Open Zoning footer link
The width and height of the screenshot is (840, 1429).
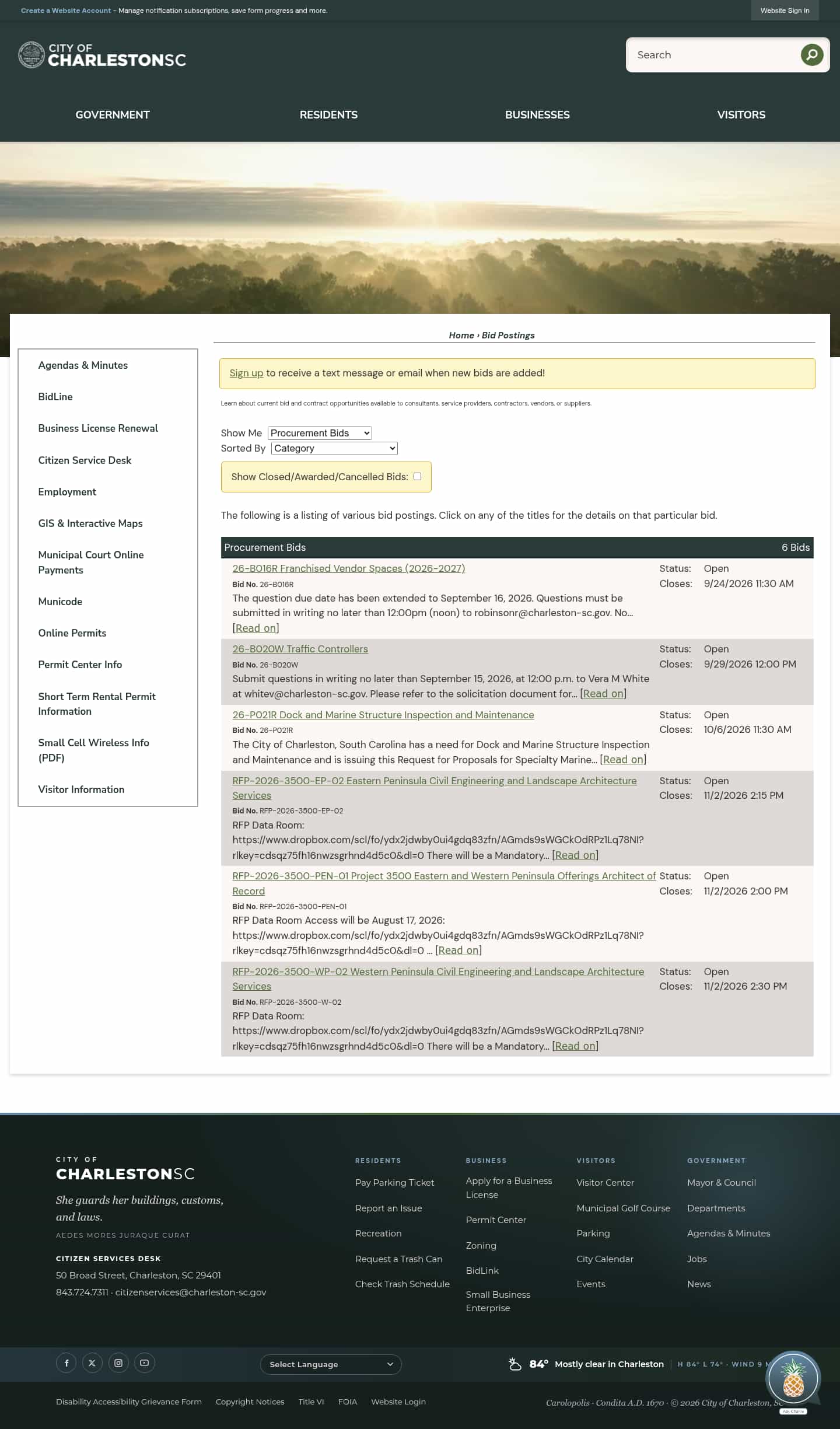click(x=481, y=1246)
